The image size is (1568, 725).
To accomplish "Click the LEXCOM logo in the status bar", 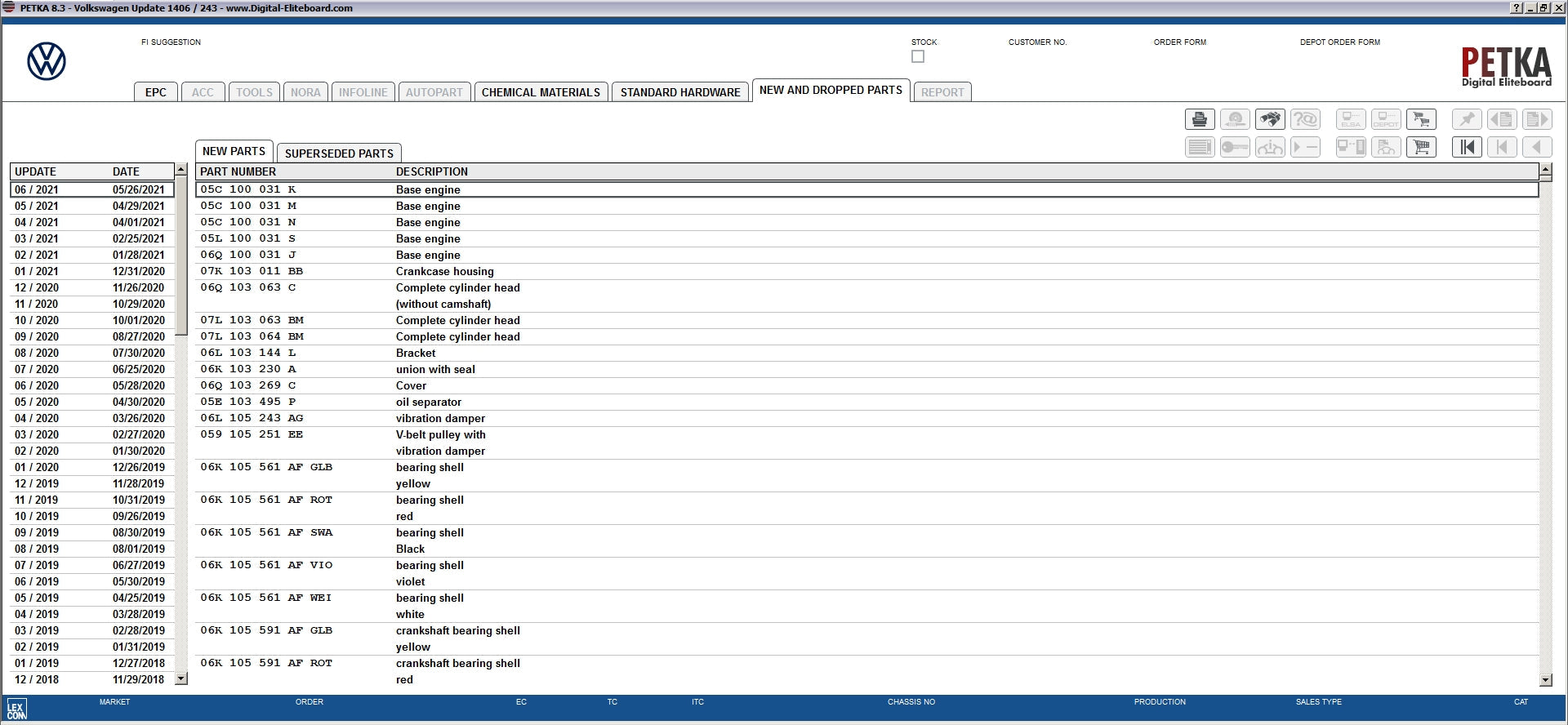I will tap(16, 709).
